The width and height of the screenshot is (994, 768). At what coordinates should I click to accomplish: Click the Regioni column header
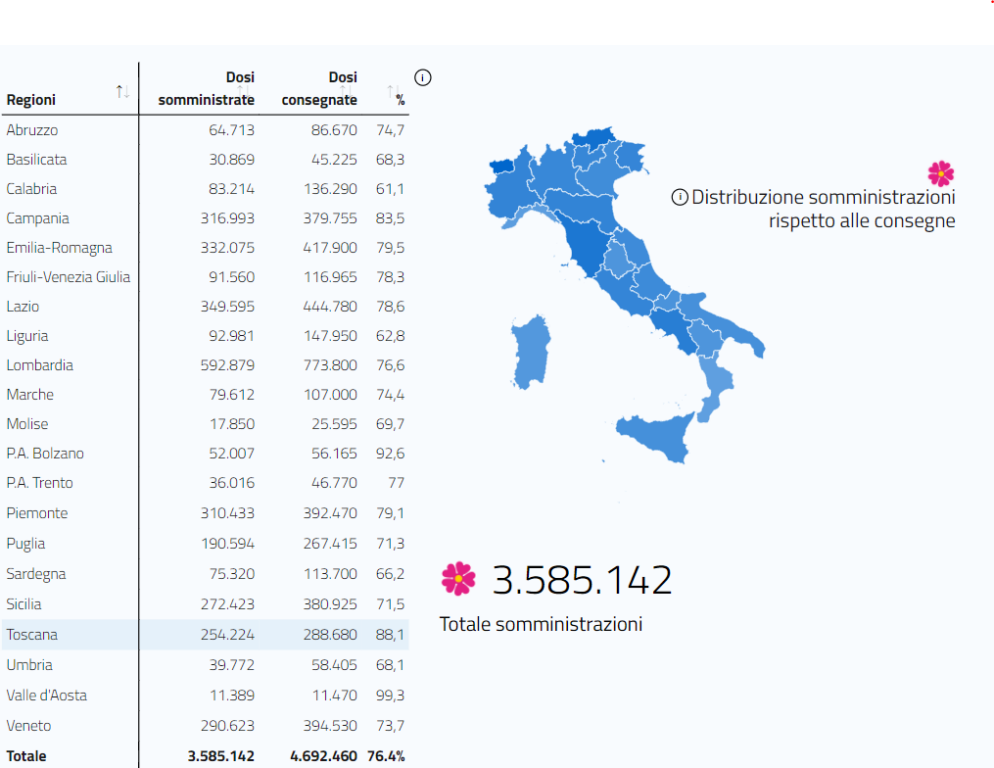[31, 100]
